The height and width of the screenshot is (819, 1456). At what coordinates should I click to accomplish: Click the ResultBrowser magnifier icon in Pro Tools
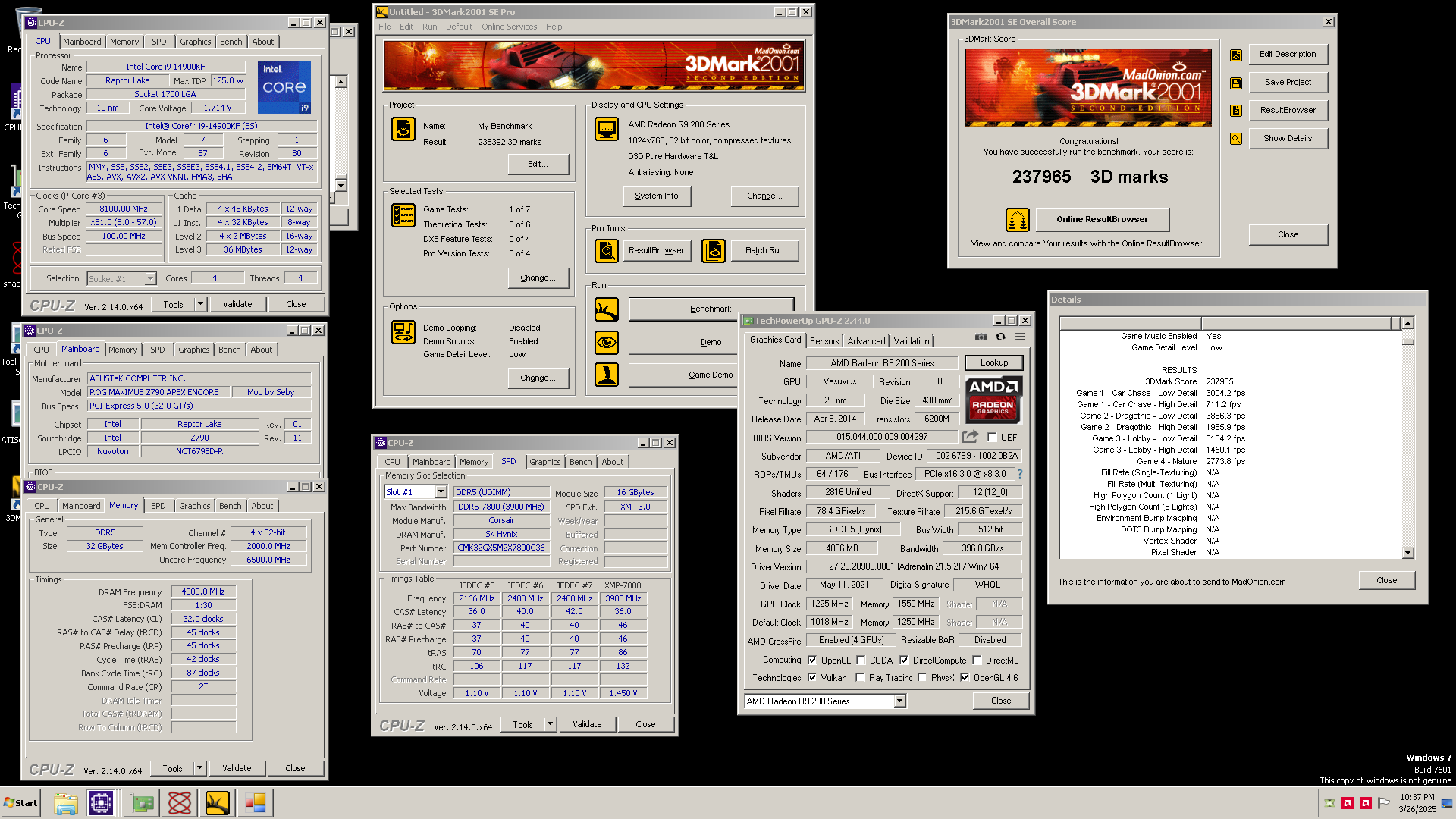coord(607,250)
